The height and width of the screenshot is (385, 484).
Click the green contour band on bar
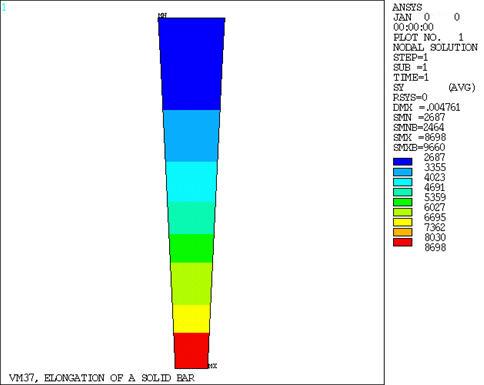[192, 248]
